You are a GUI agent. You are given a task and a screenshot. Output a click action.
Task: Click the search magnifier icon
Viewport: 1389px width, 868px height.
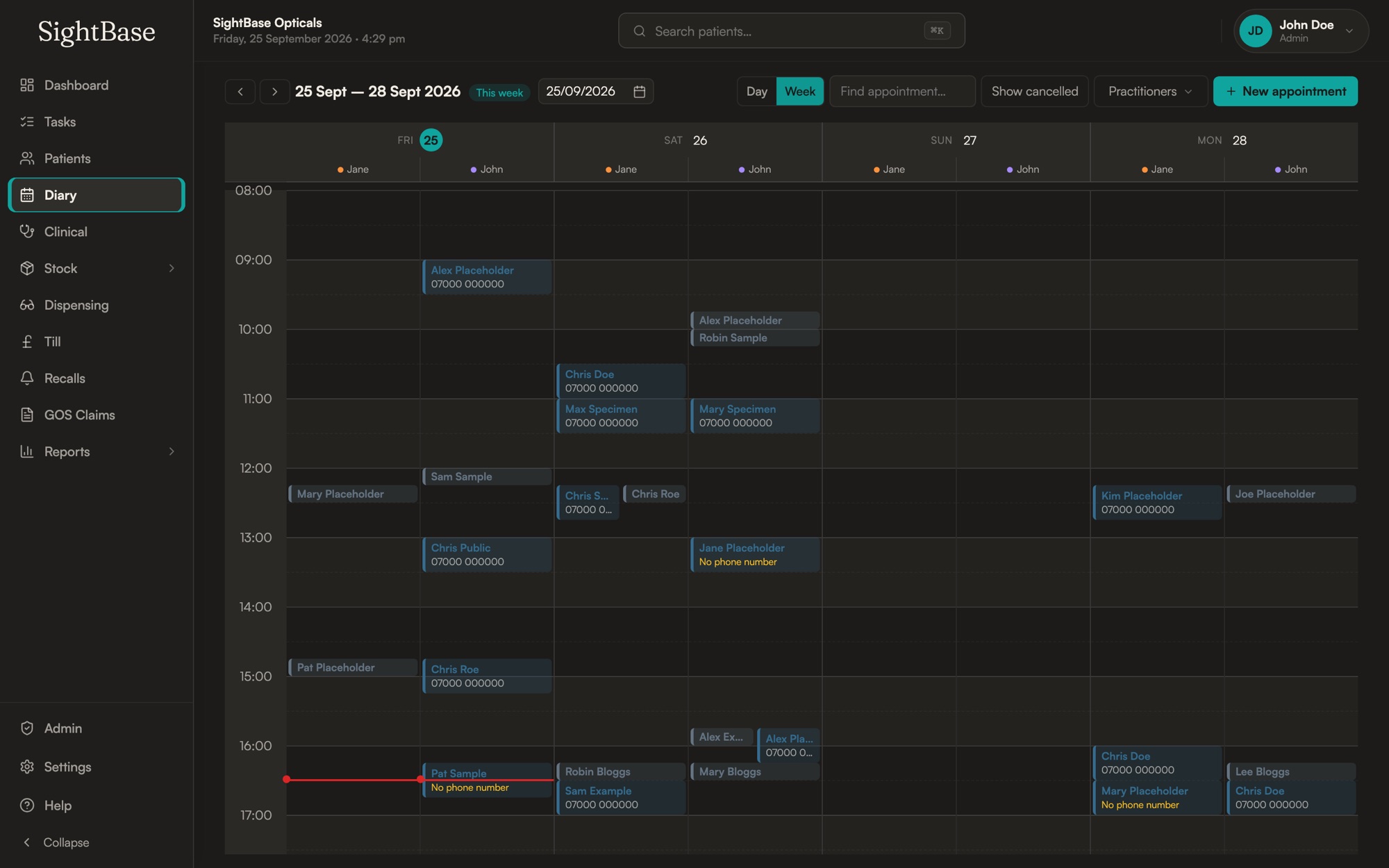click(x=640, y=31)
